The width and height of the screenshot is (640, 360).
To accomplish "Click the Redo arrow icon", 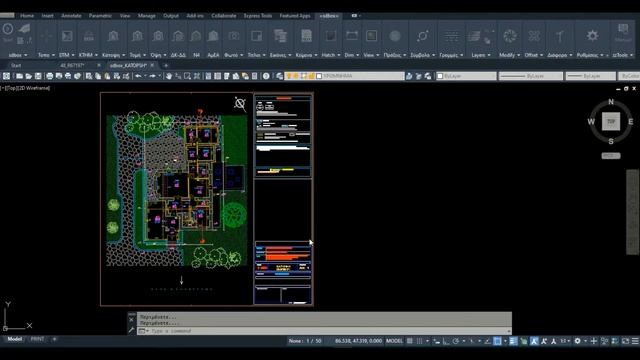I will (153, 76).
